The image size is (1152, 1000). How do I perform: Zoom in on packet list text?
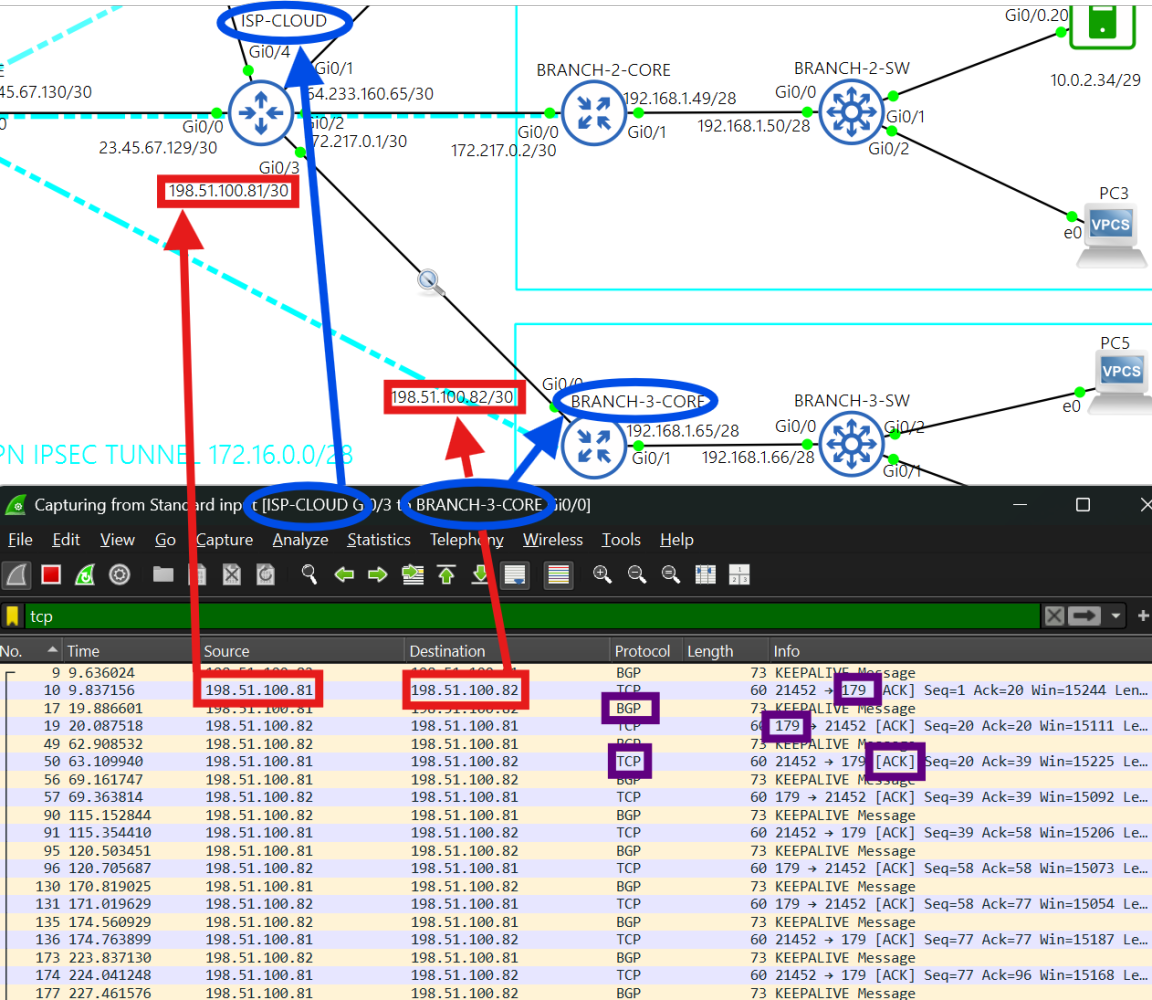click(x=602, y=575)
